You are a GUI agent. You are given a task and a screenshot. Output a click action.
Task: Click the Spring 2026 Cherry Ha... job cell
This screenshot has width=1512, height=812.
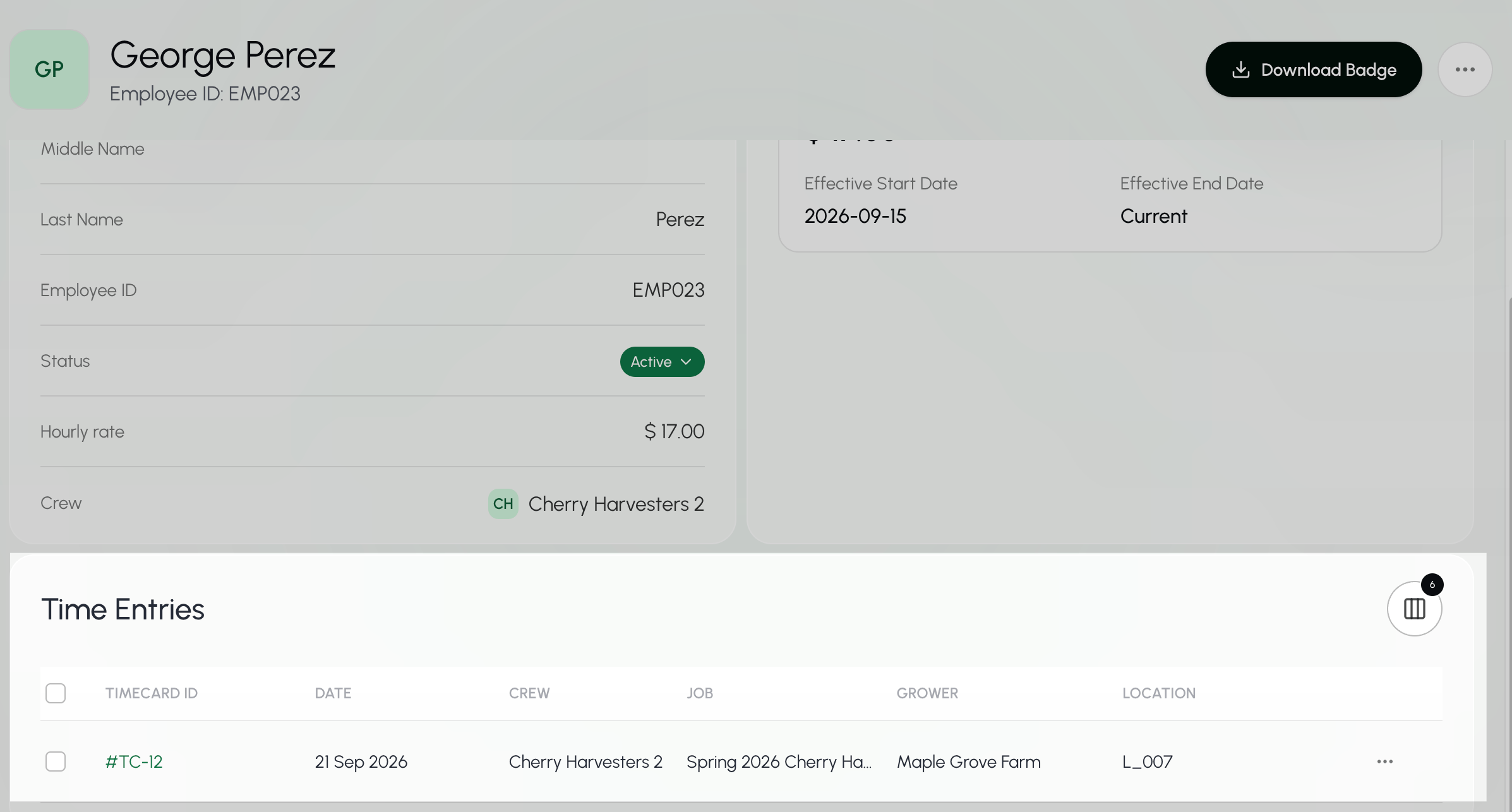(779, 761)
